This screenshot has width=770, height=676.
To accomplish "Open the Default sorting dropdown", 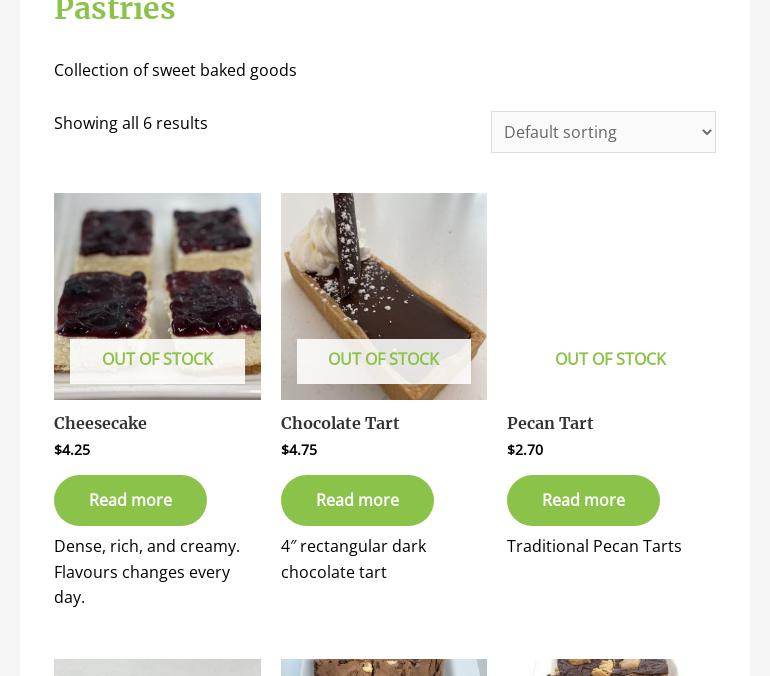I will [x=603, y=132].
